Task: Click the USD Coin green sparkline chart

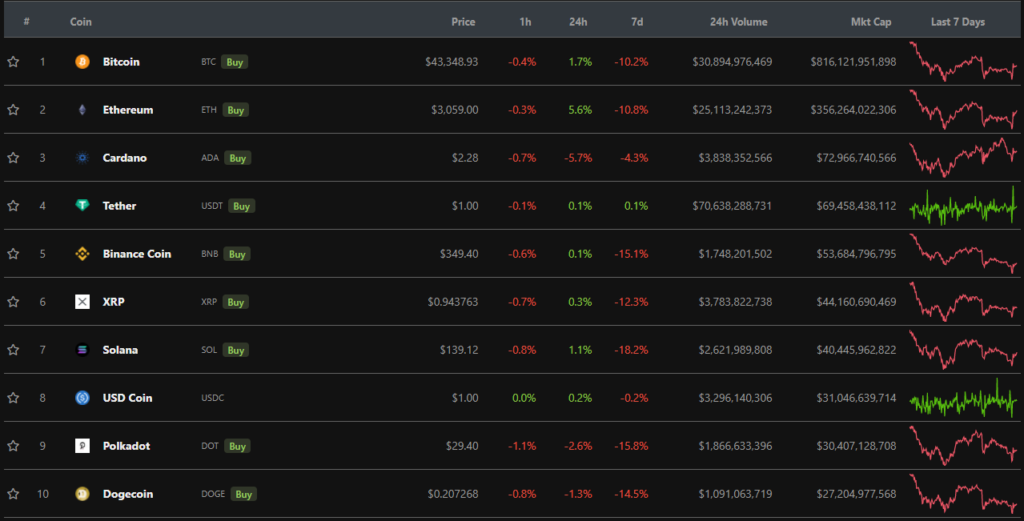Action: click(964, 398)
